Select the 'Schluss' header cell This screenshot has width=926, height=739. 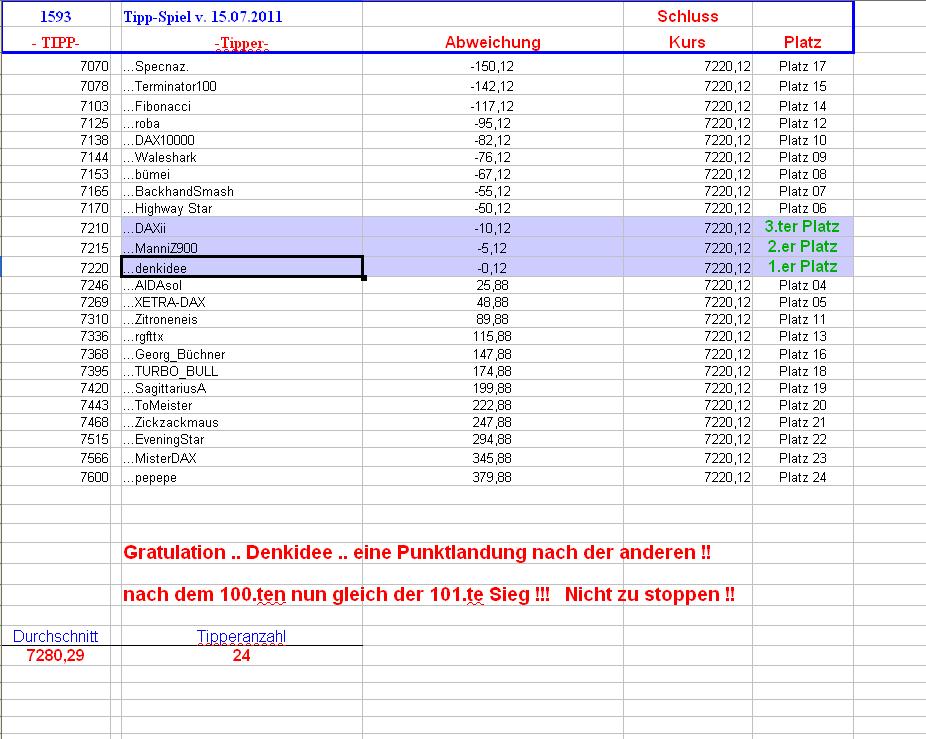click(687, 17)
